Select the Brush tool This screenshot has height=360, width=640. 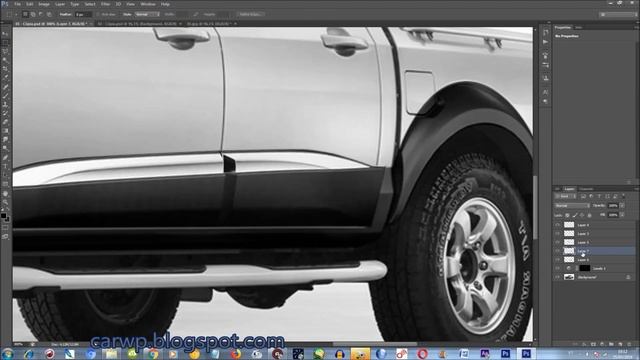pyautogui.click(x=5, y=96)
